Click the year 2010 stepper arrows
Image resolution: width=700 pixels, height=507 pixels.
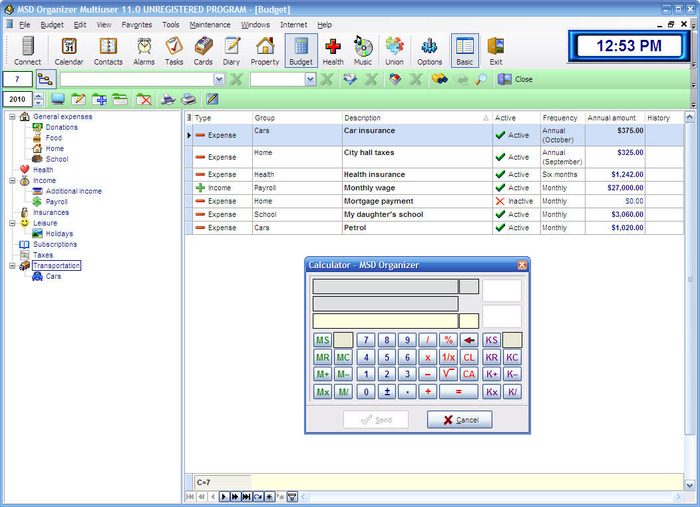point(39,99)
